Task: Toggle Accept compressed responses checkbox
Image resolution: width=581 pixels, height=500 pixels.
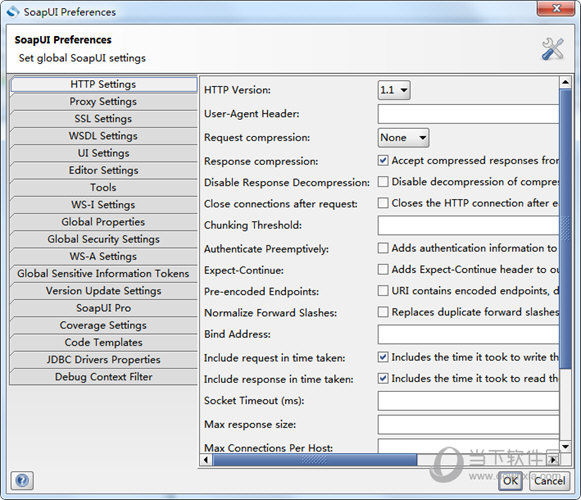Action: pyautogui.click(x=383, y=160)
